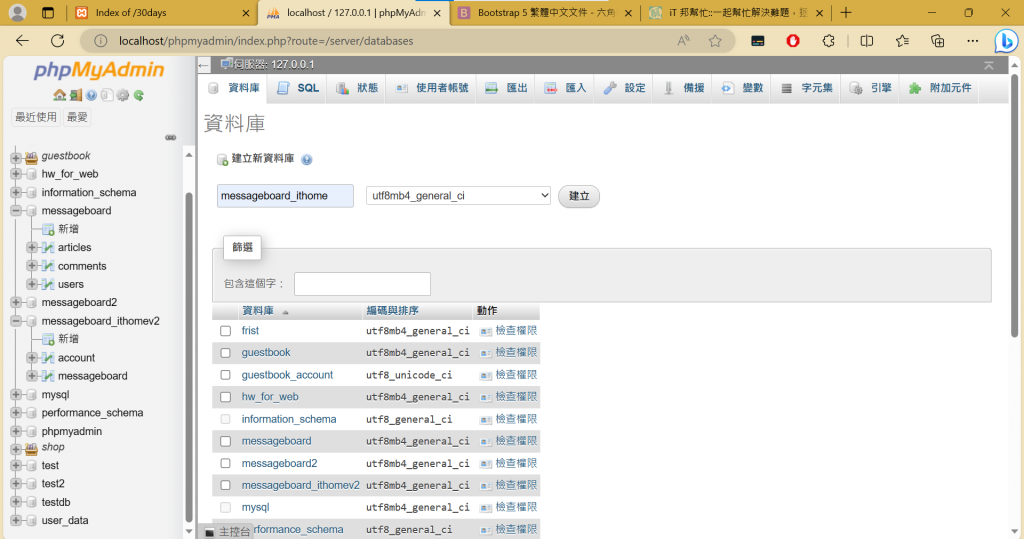Open 最近使用 recent tables button
The height and width of the screenshot is (539, 1024).
coord(36,118)
